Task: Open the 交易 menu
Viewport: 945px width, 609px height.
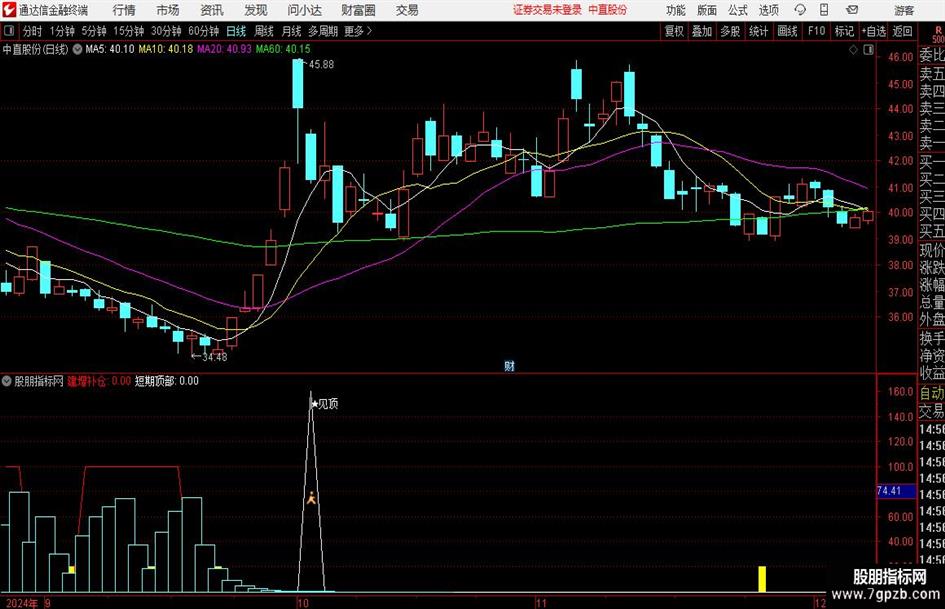Action: 407,10
